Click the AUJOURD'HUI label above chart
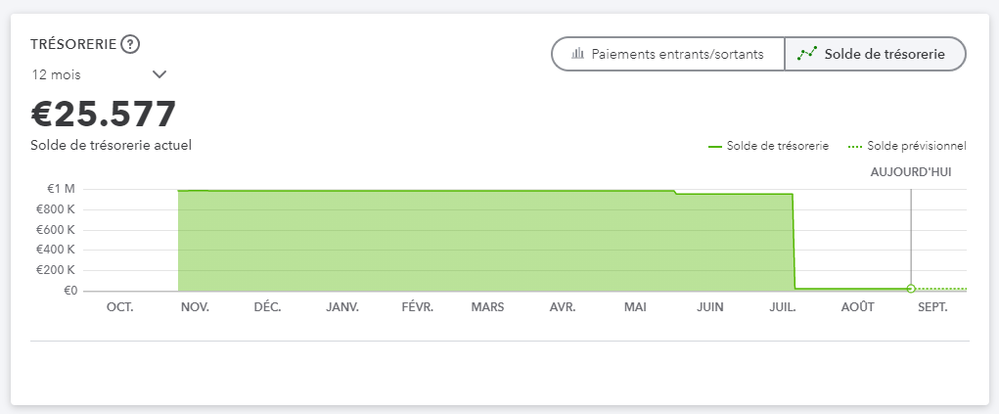 (910, 172)
